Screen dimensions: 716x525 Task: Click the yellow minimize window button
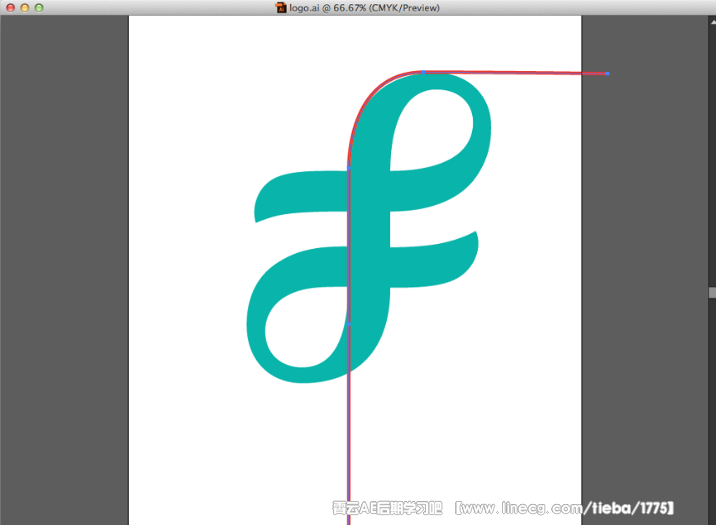[24, 7]
